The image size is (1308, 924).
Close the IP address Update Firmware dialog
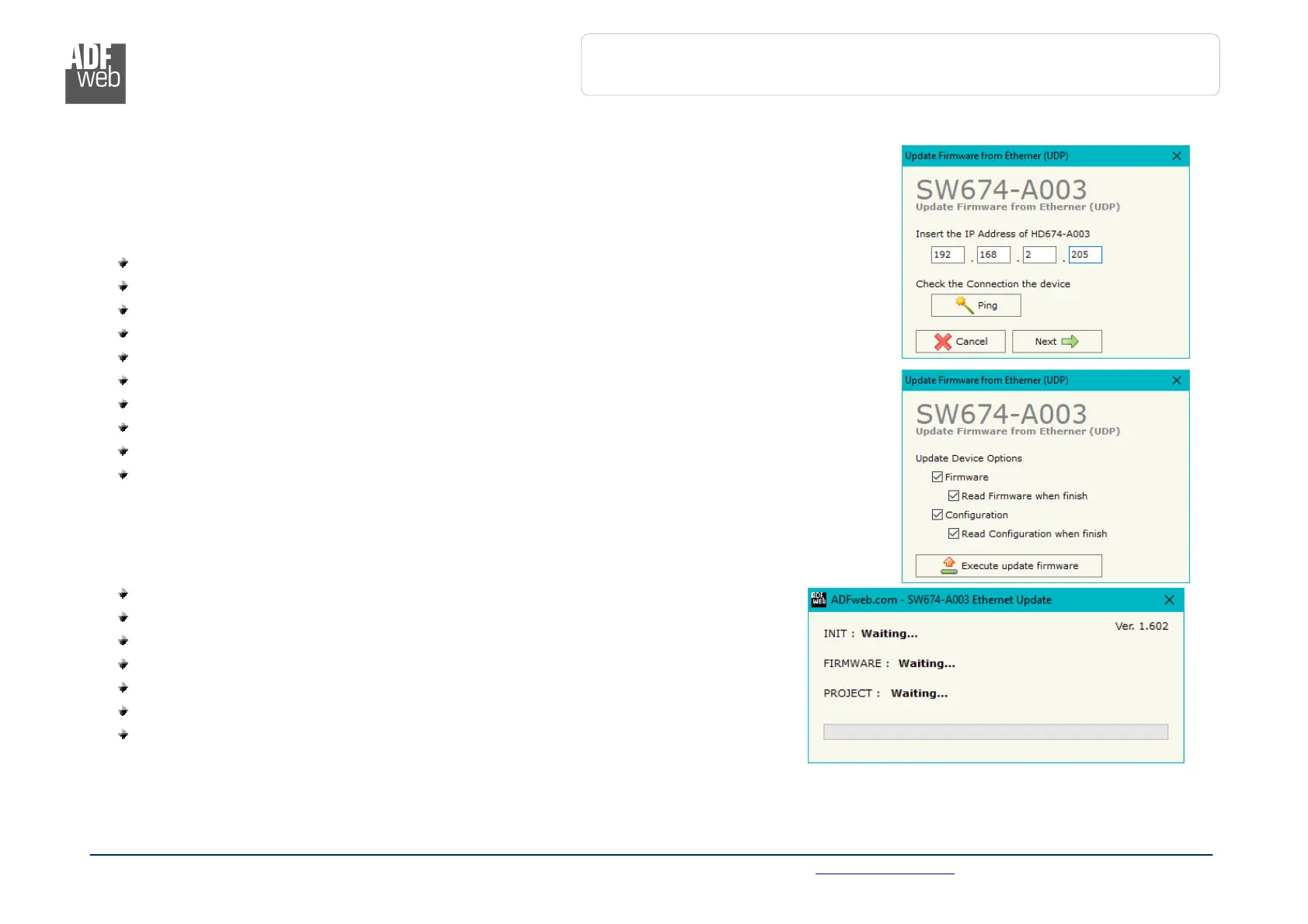tap(1177, 156)
